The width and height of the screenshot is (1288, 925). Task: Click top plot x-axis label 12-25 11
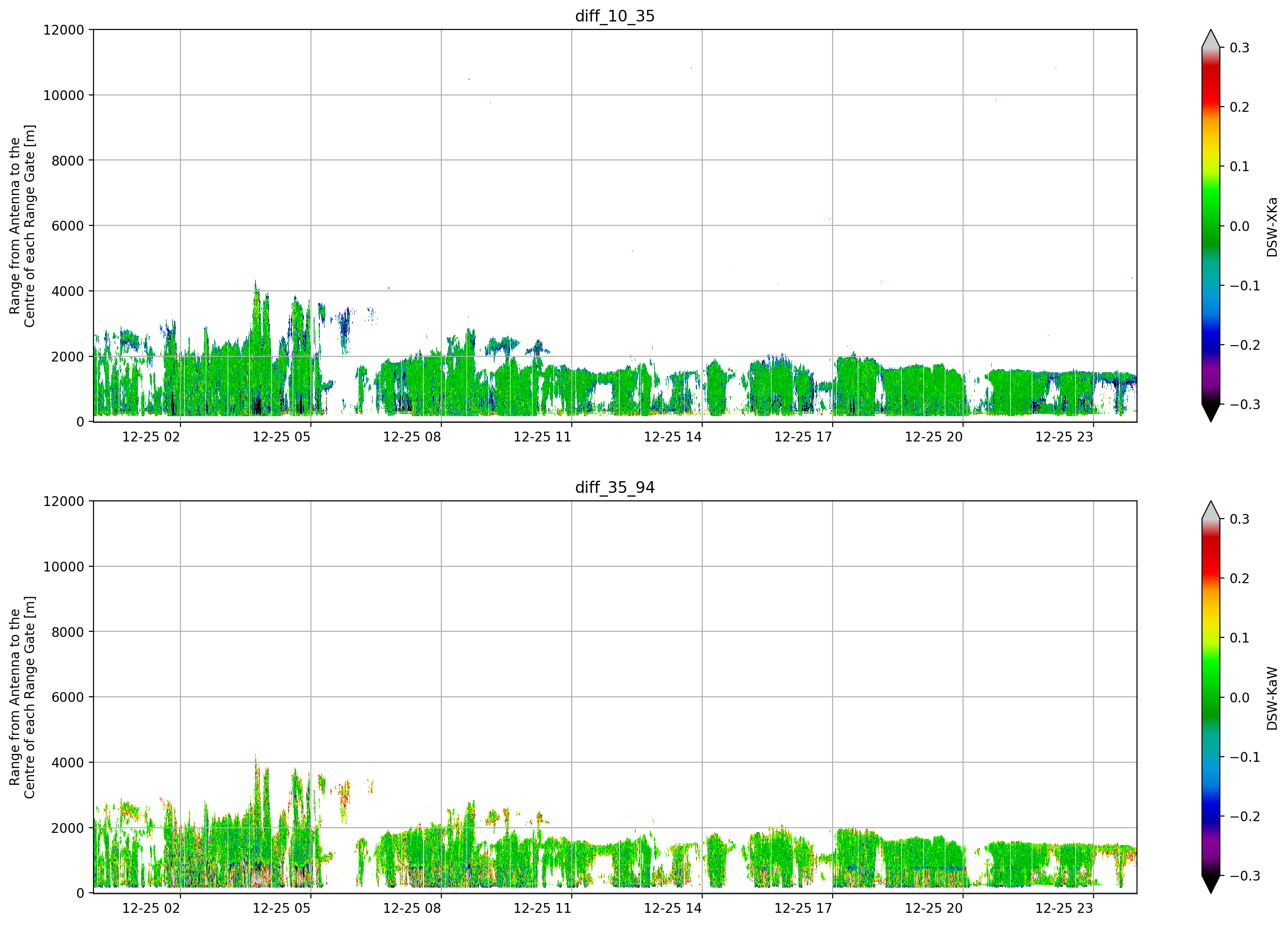click(542, 437)
